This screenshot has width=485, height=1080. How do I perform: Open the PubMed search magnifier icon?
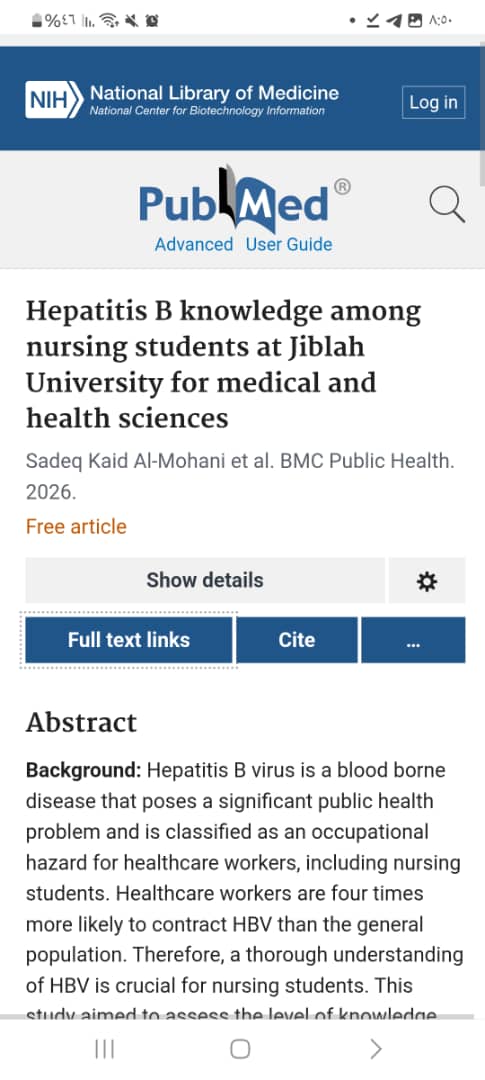pyautogui.click(x=447, y=206)
